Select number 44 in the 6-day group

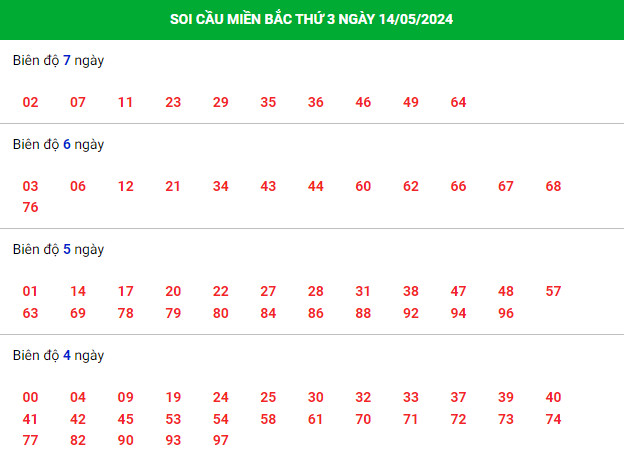click(x=316, y=186)
